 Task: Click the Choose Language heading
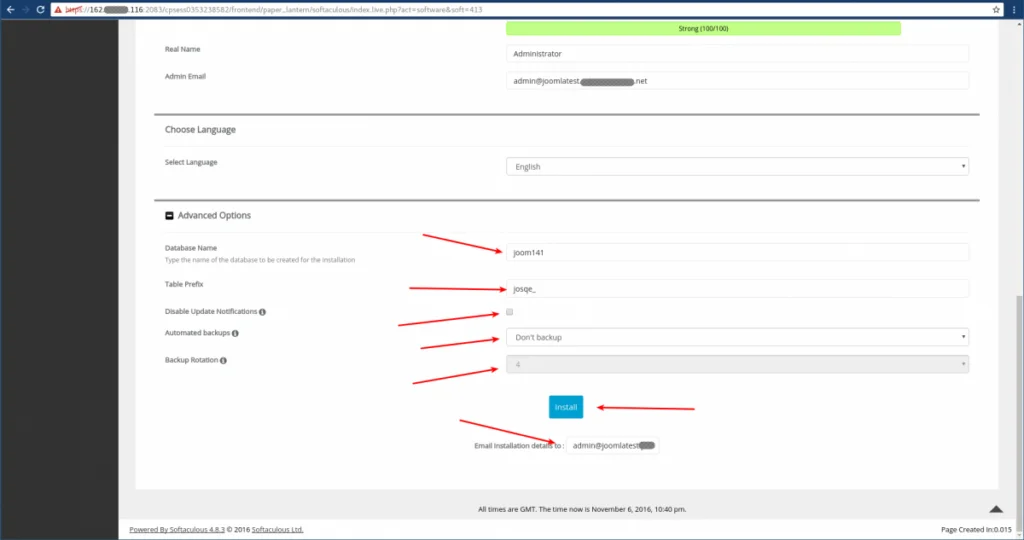tap(200, 129)
